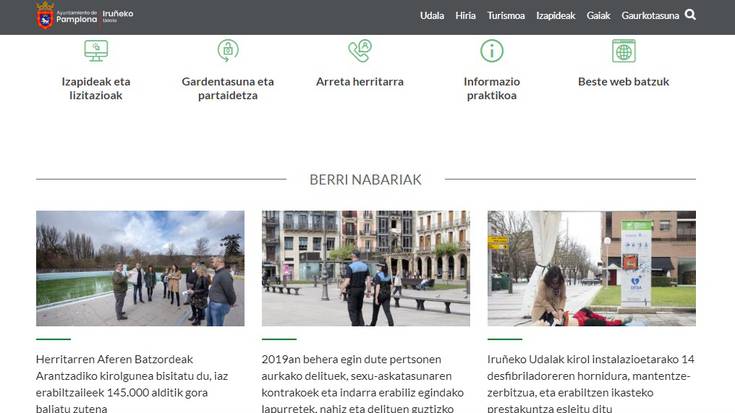
Task: Open the Gaiak menu
Action: [598, 15]
